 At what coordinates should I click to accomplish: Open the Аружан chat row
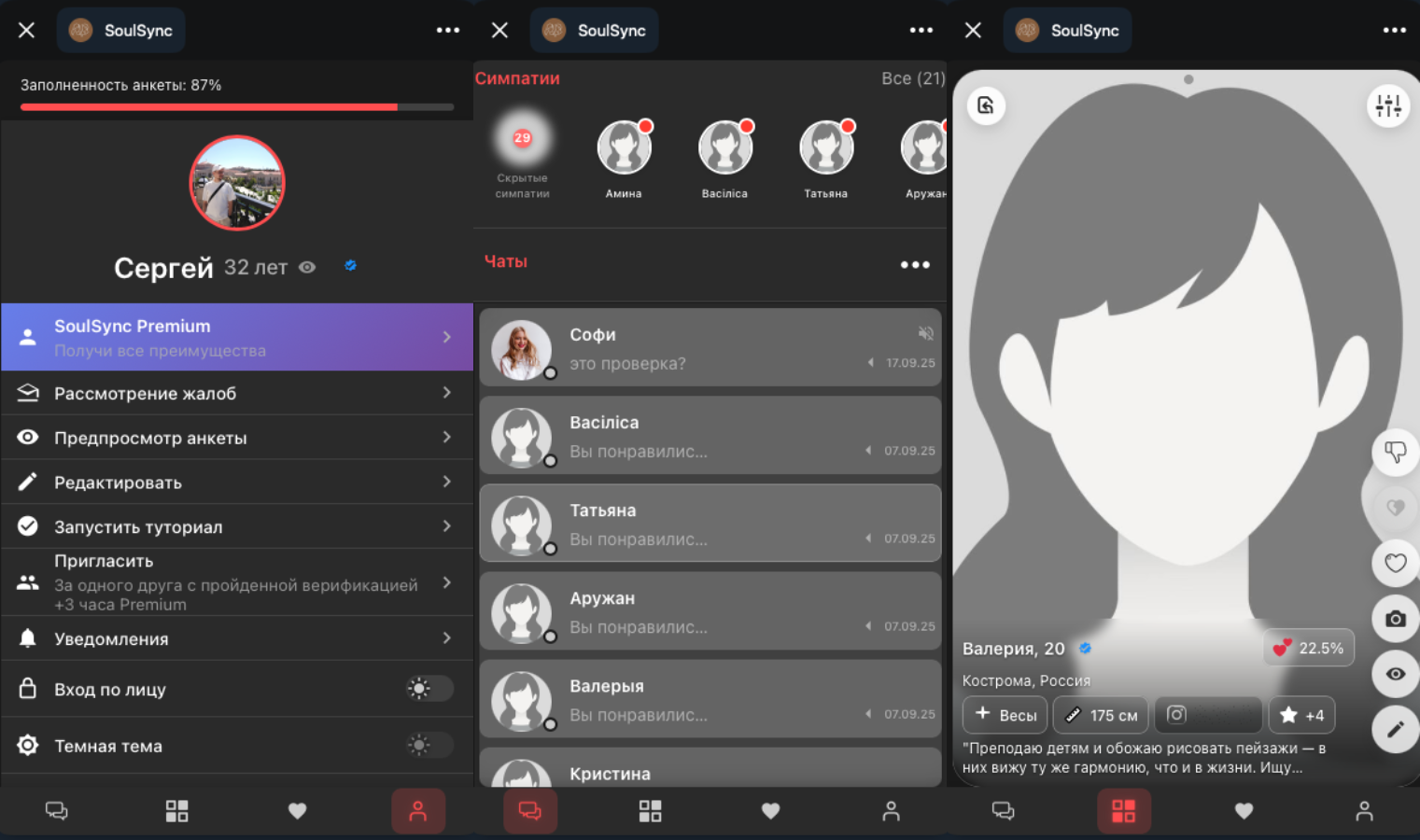point(710,610)
